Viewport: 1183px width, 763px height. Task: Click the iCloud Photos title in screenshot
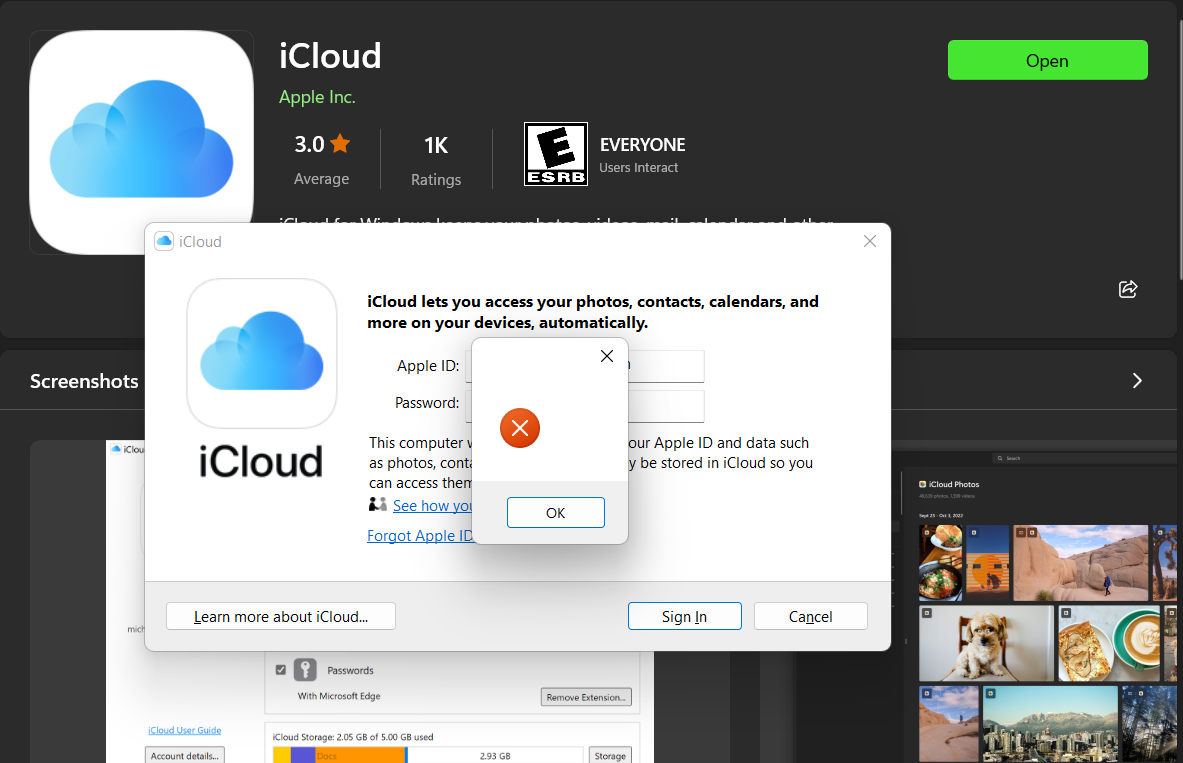pyautogui.click(x=954, y=485)
